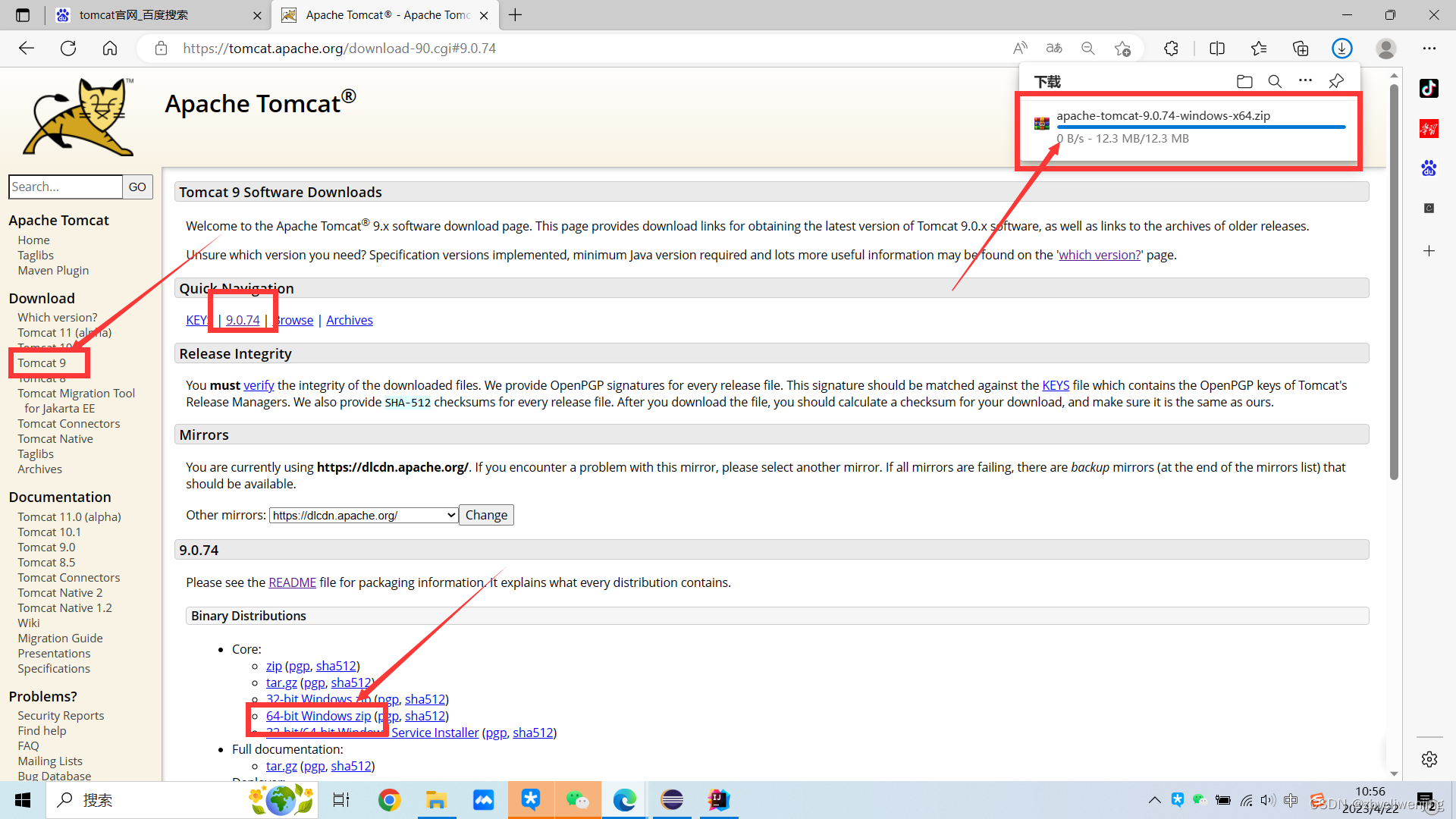Open more options in downloads panel

pos(1305,80)
